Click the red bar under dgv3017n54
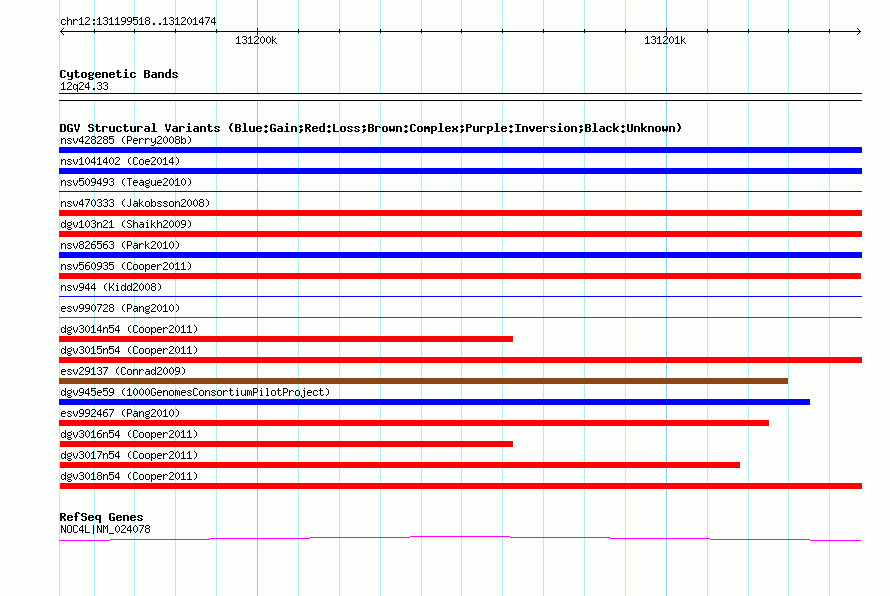Screen dimensions: 890x596 coord(400,465)
